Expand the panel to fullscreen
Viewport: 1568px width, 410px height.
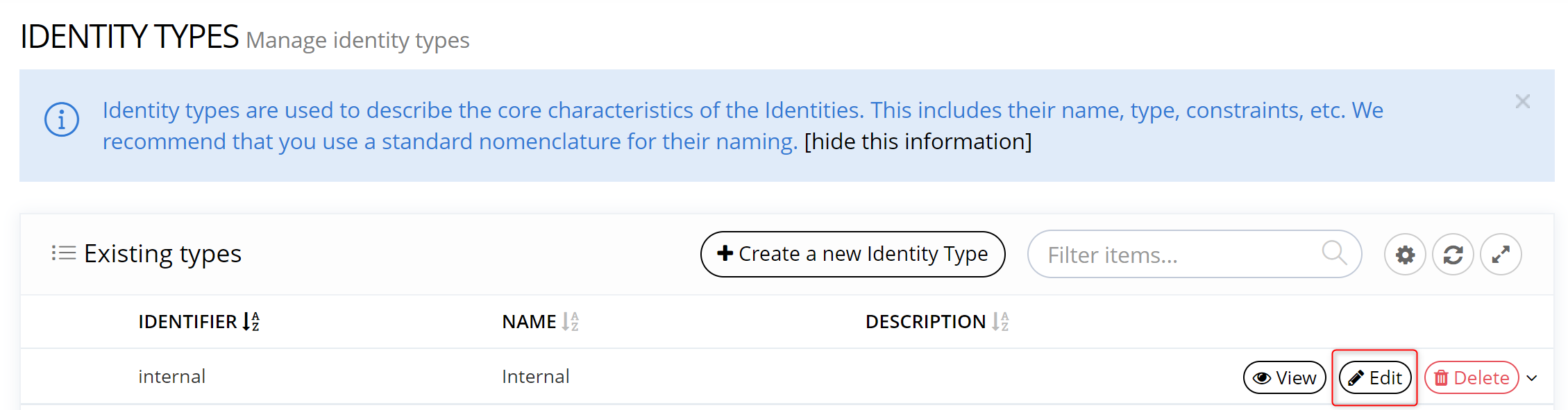pyautogui.click(x=1501, y=255)
